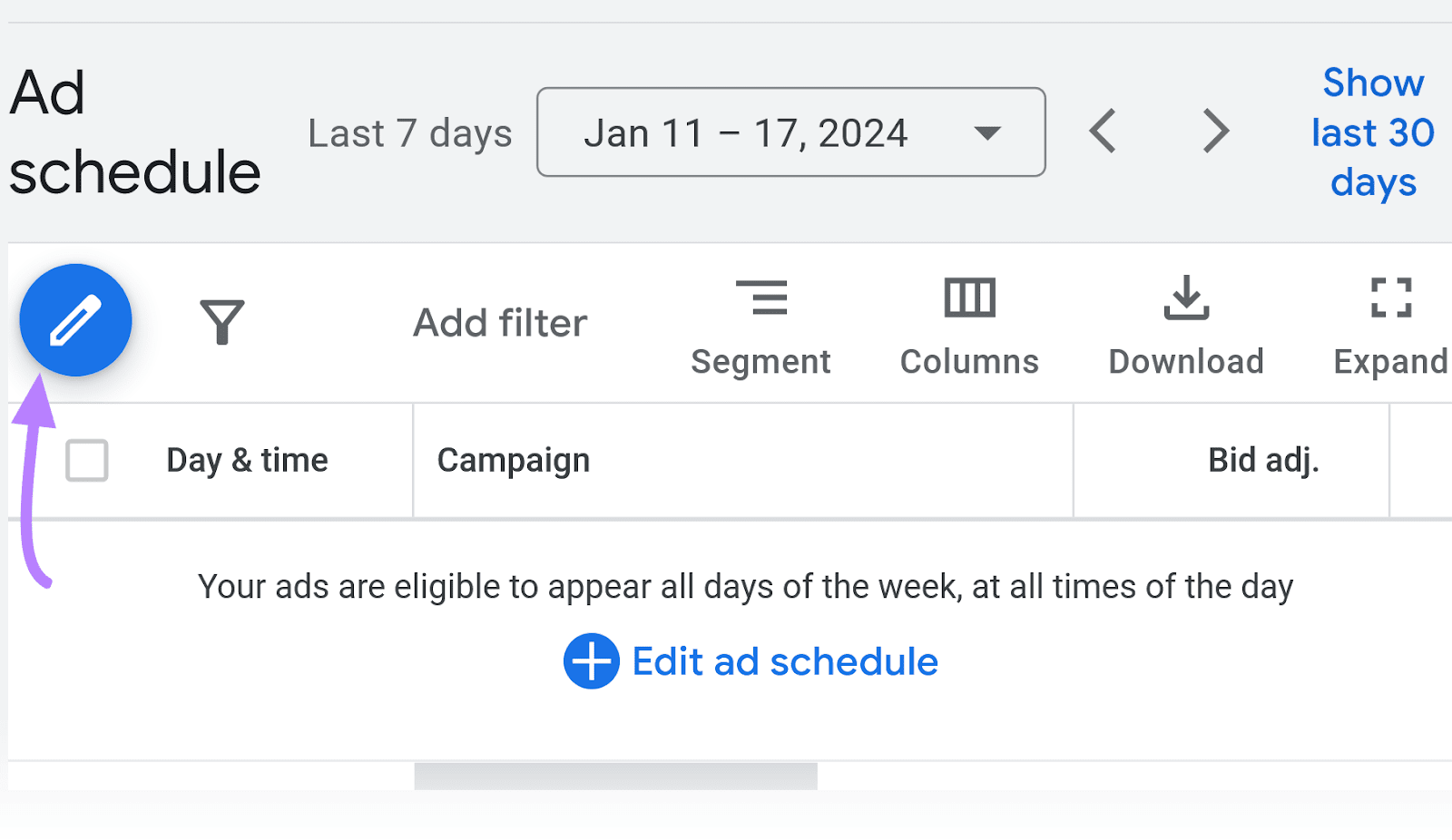Open the Columns configuration icon
This screenshot has height=840, width=1452.
point(968,296)
